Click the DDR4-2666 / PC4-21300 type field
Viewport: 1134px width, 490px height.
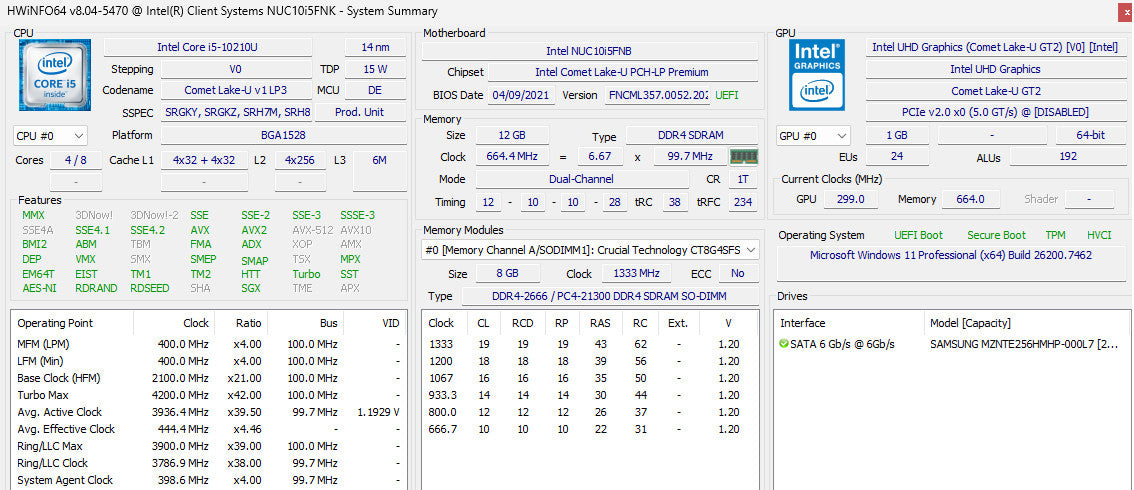pyautogui.click(x=610, y=296)
